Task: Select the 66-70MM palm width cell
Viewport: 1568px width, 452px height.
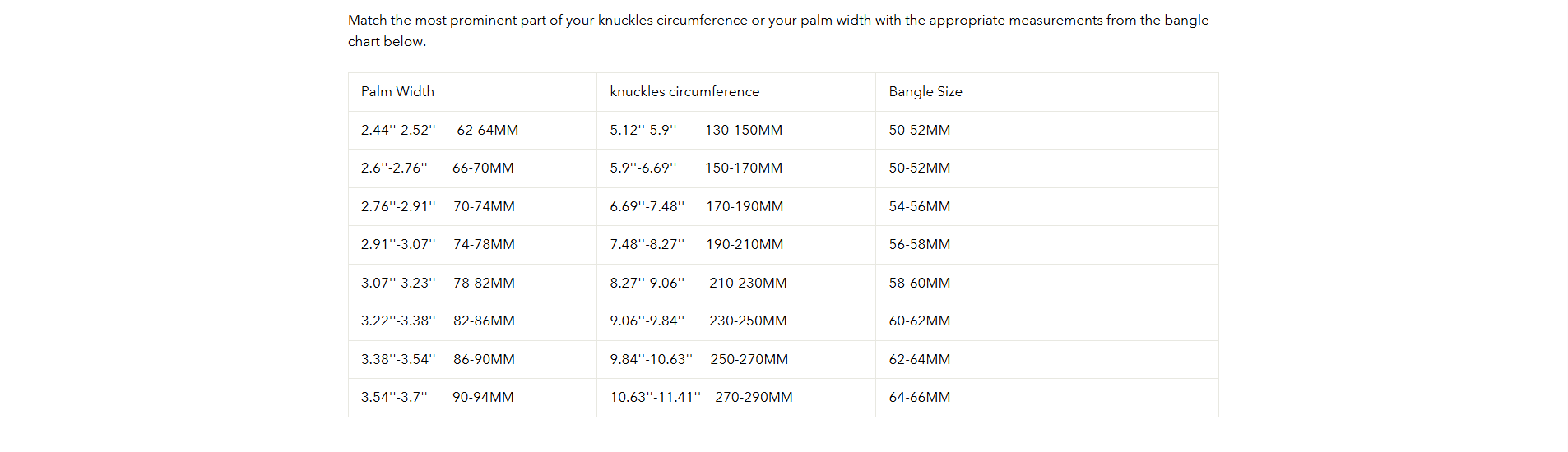Action: pos(472,168)
